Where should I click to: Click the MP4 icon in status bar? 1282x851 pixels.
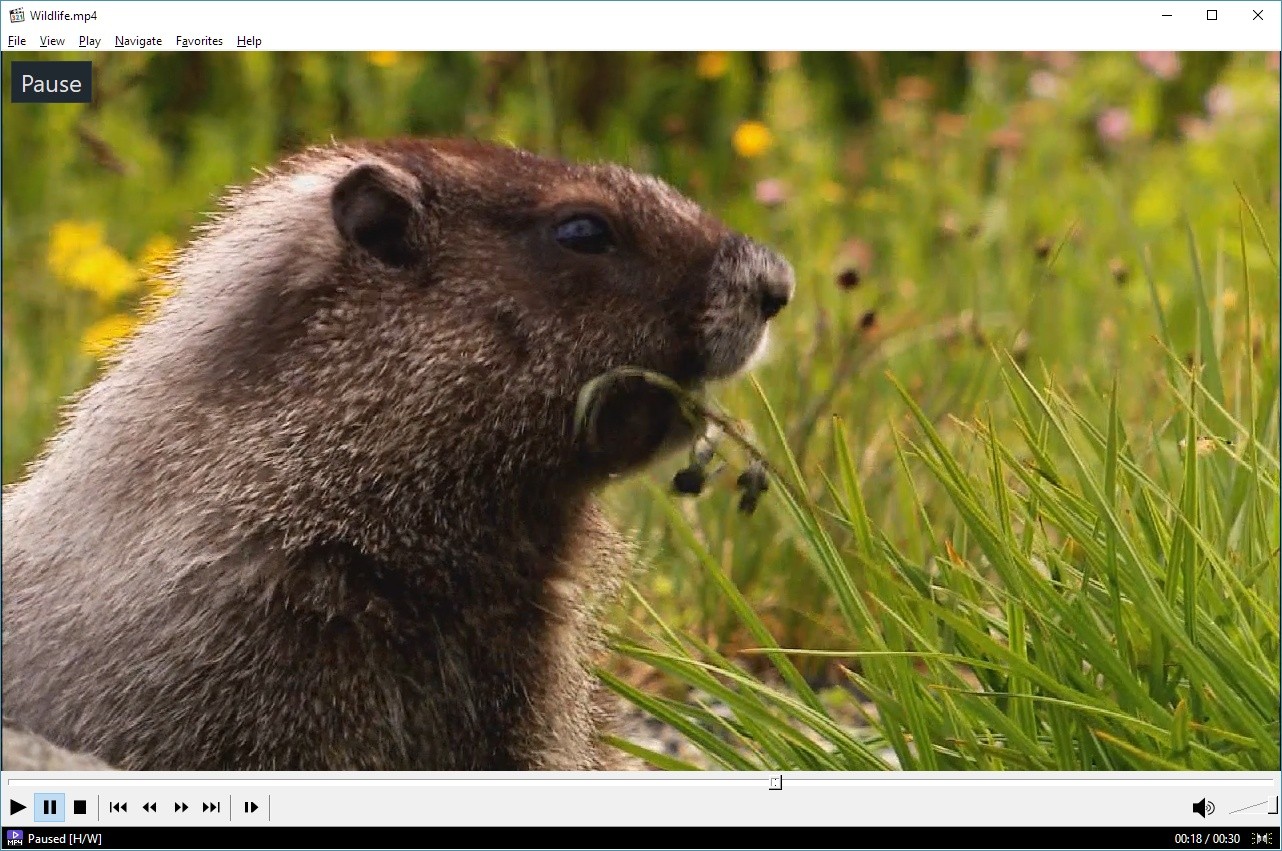click(14, 838)
